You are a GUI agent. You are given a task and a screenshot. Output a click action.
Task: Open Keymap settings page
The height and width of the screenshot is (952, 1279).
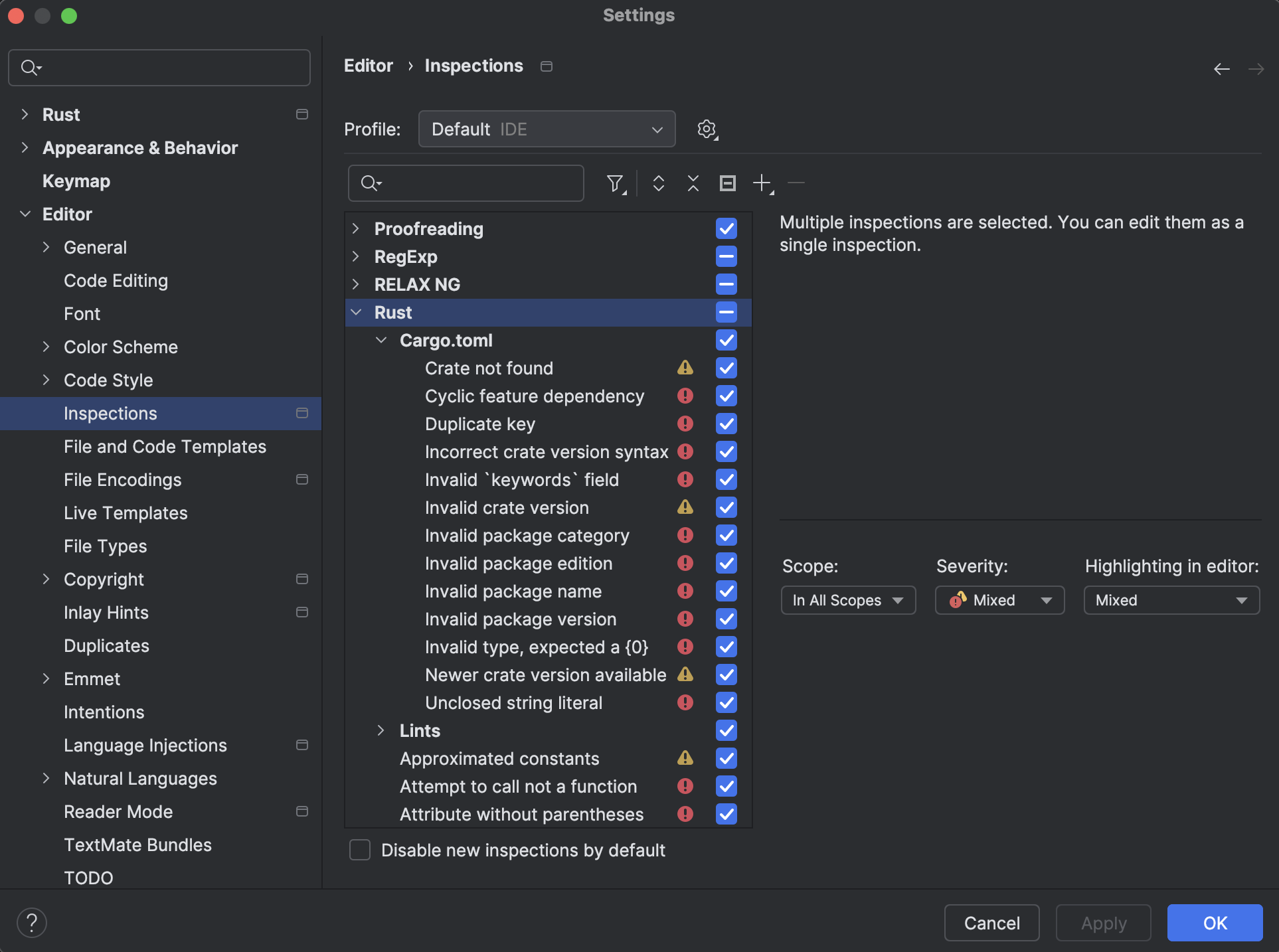pyautogui.click(x=76, y=181)
